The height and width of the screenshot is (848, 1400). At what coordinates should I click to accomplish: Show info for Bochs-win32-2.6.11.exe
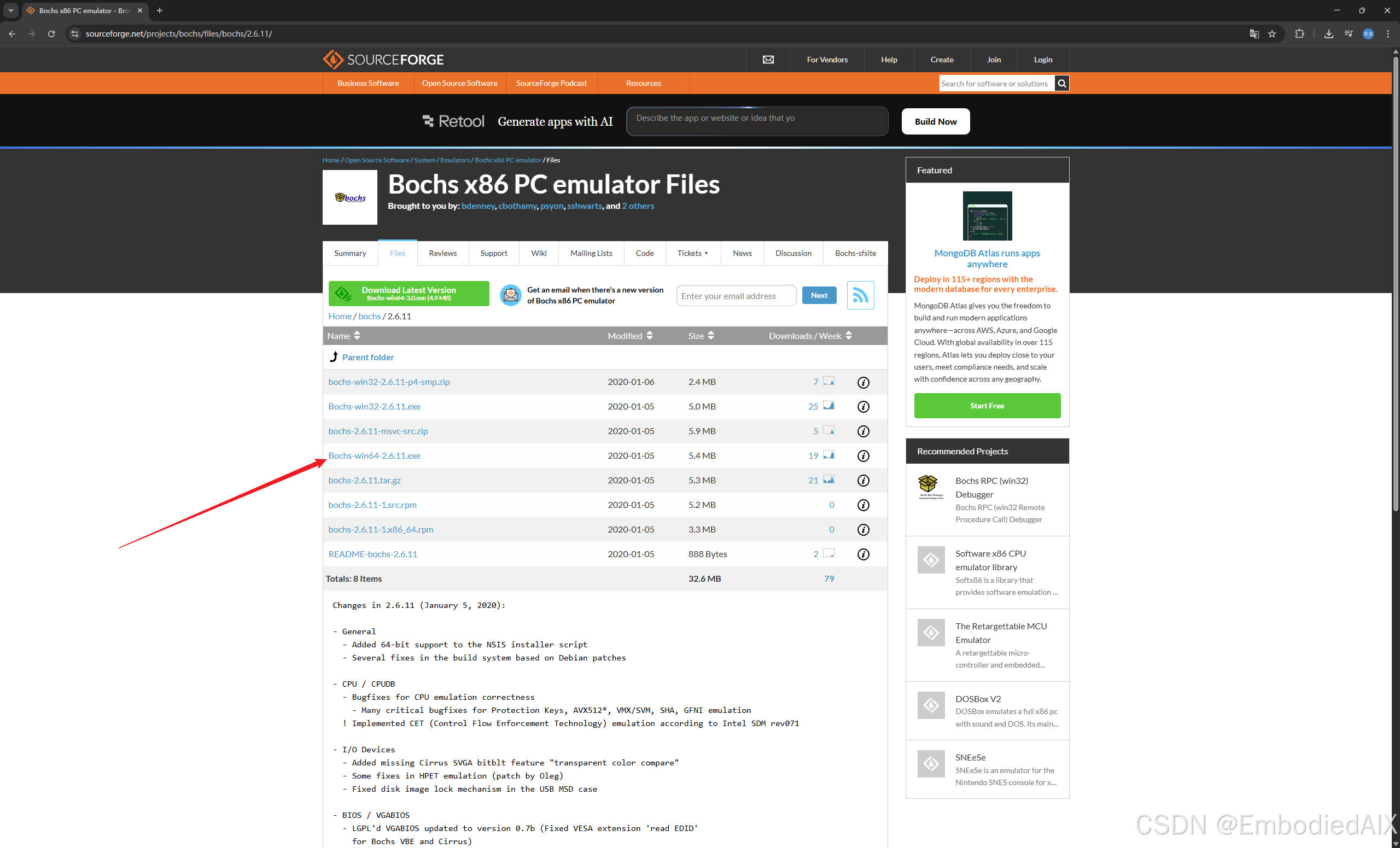click(x=863, y=407)
